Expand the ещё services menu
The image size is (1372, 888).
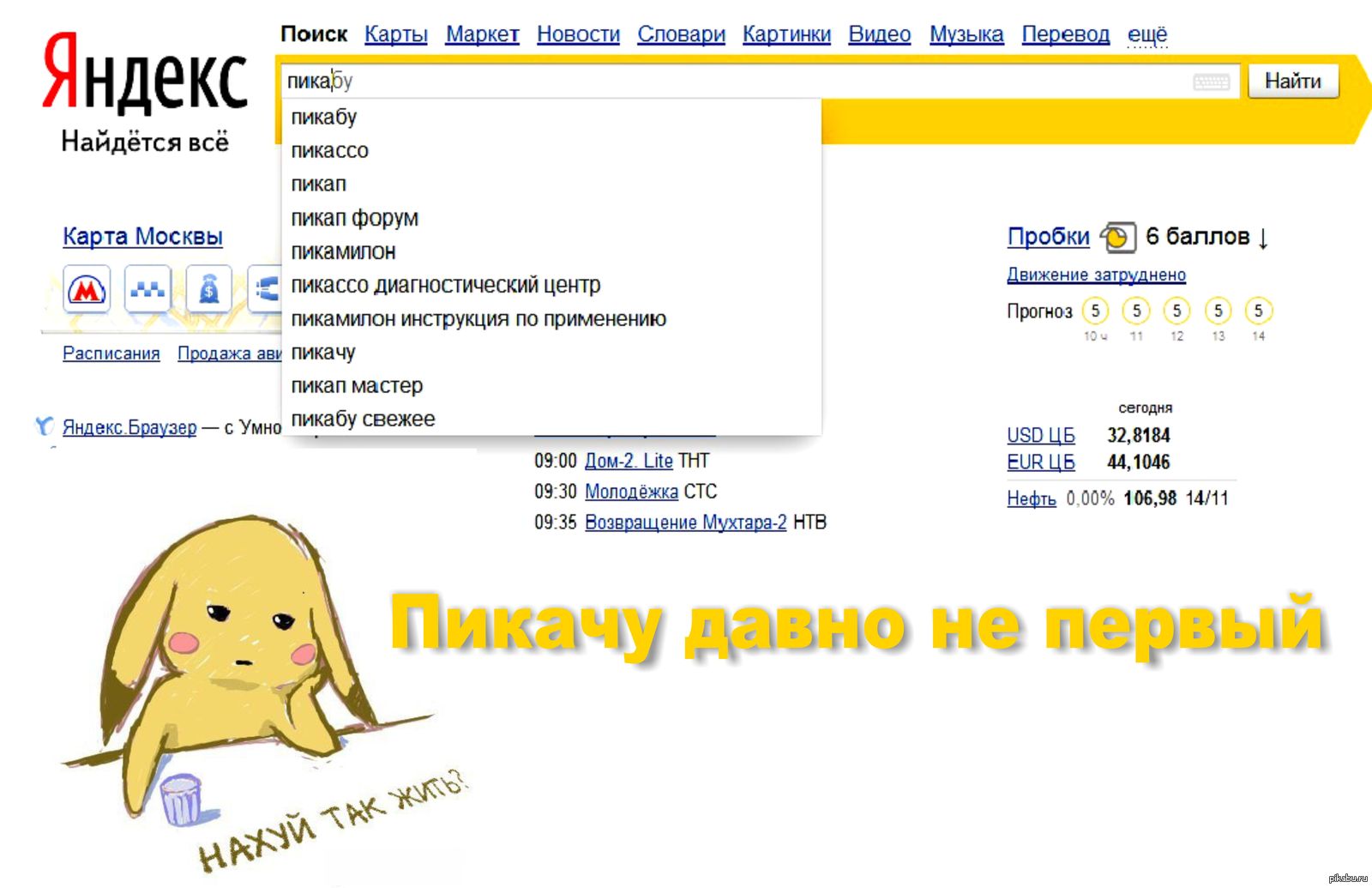pyautogui.click(x=1147, y=34)
